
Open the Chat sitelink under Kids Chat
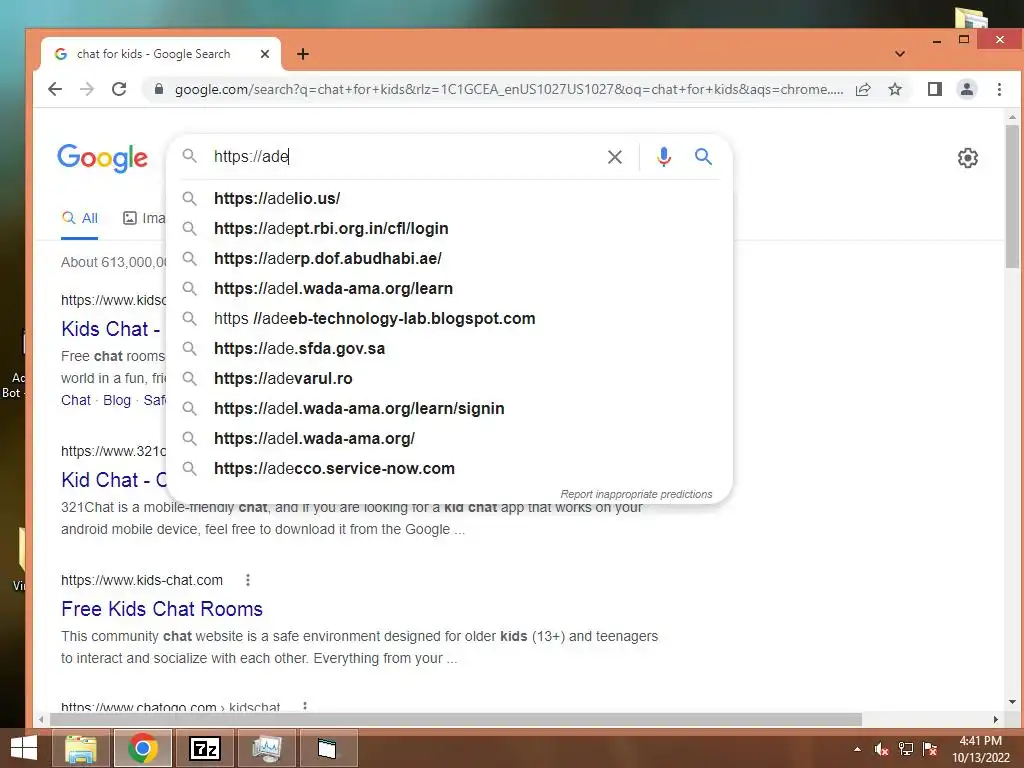[x=76, y=400]
